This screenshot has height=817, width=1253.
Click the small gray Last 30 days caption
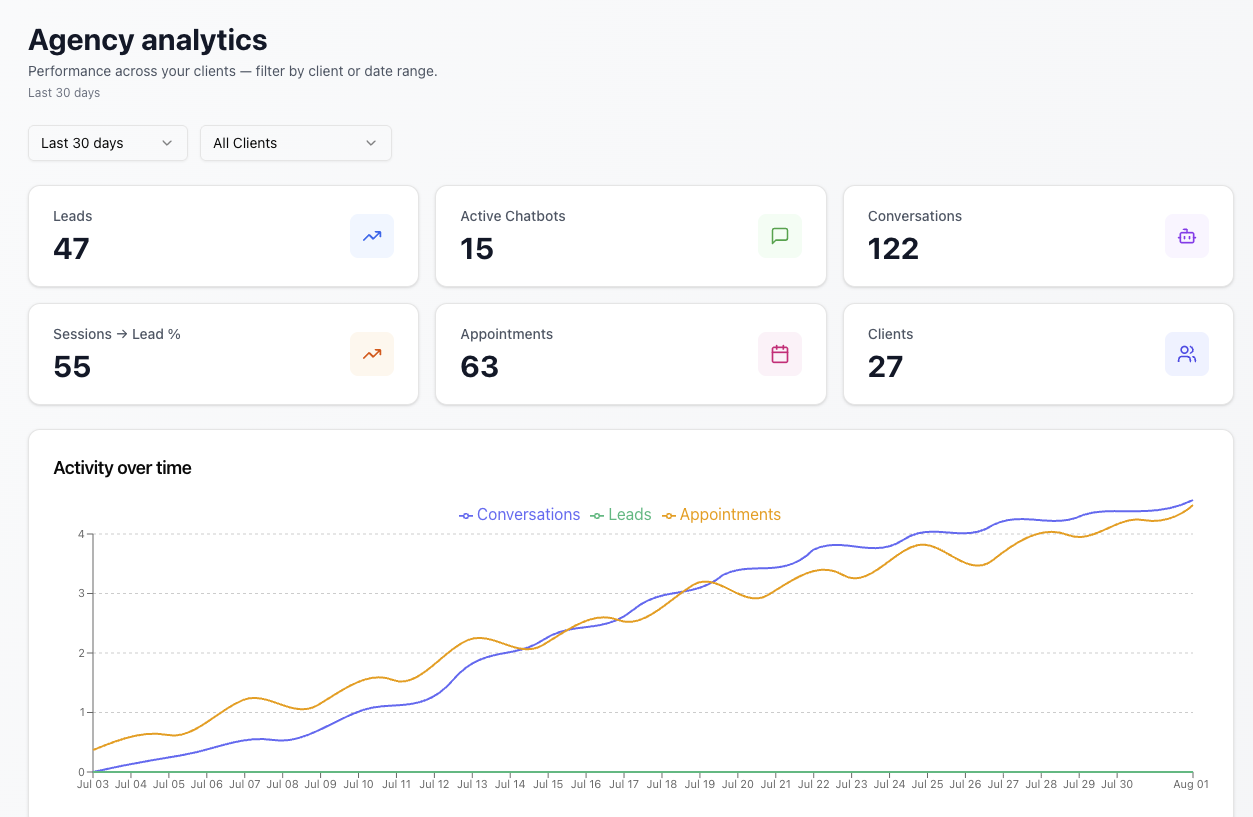[x=64, y=93]
